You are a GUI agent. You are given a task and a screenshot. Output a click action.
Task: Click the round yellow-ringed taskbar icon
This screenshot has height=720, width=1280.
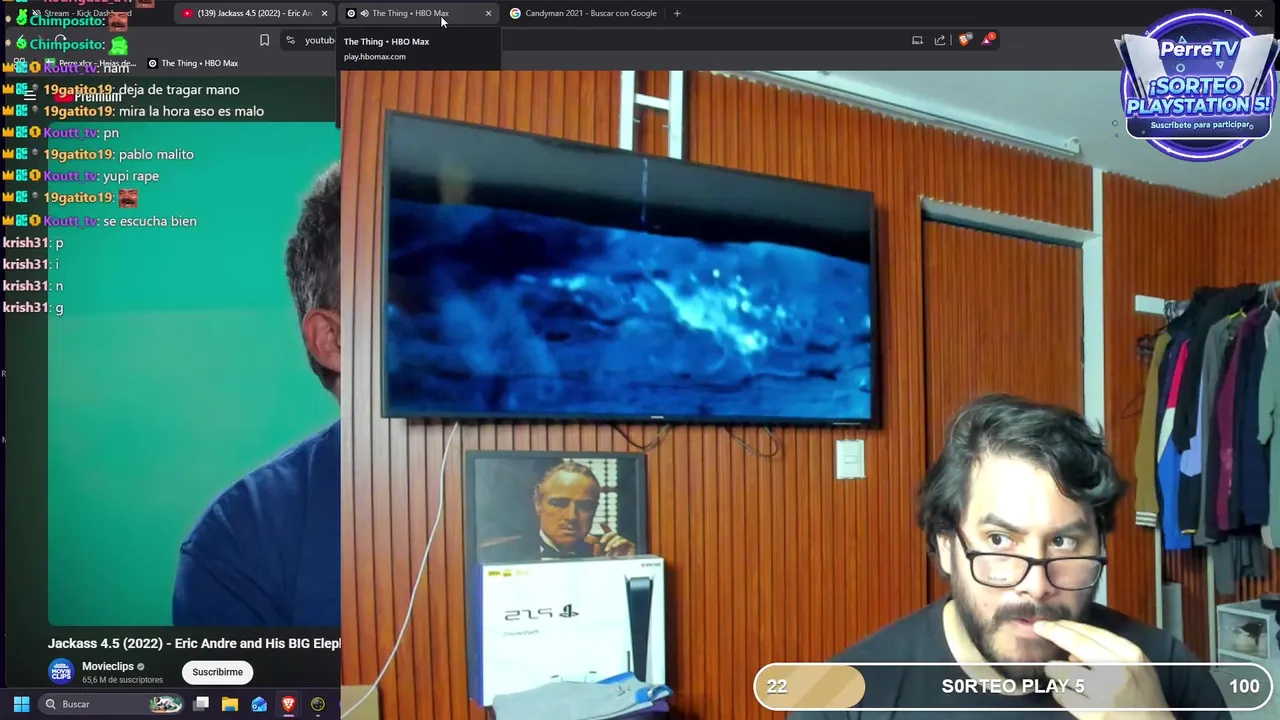click(318, 704)
